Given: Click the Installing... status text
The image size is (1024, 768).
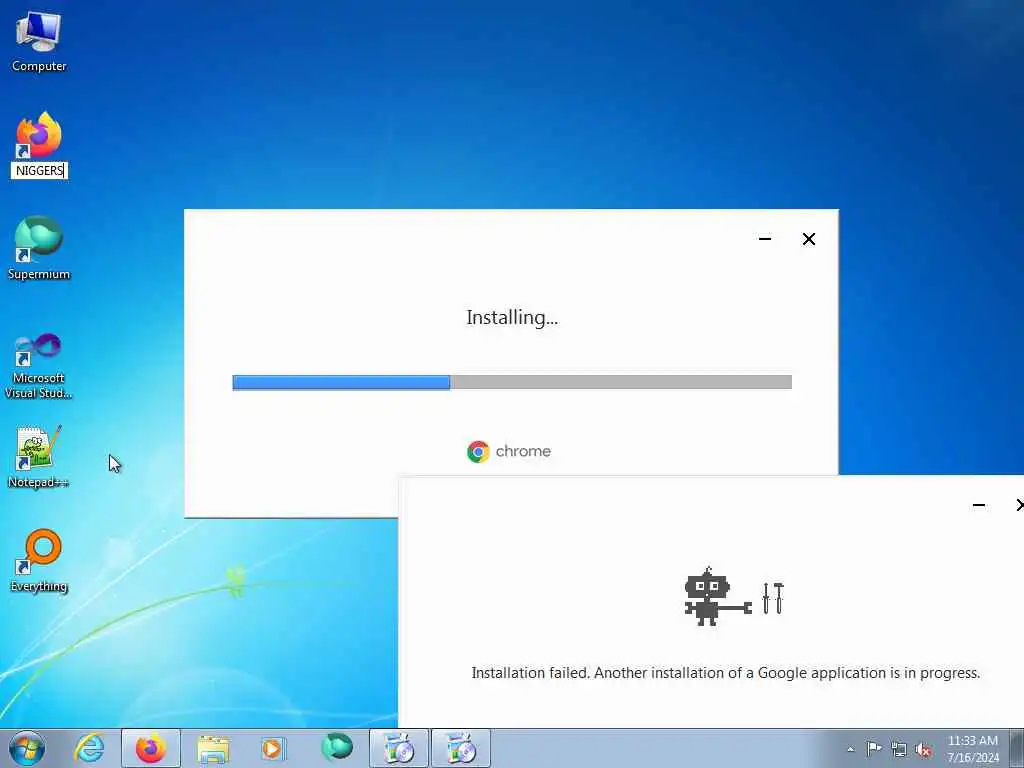Looking at the screenshot, I should coord(512,317).
